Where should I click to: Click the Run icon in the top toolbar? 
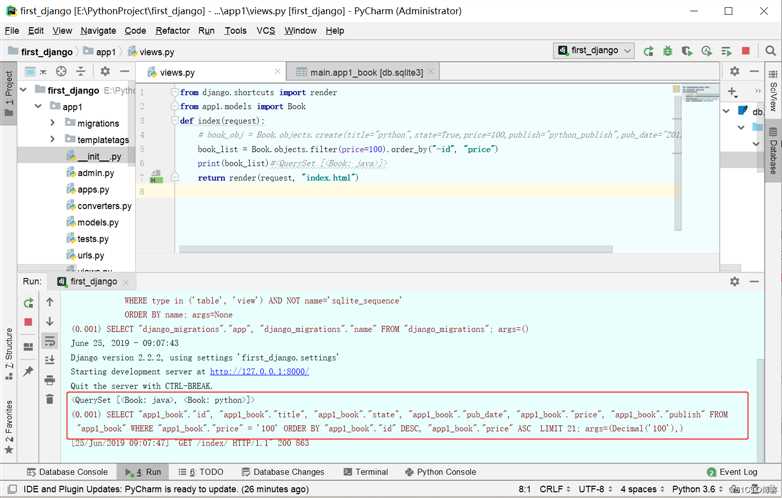648,51
